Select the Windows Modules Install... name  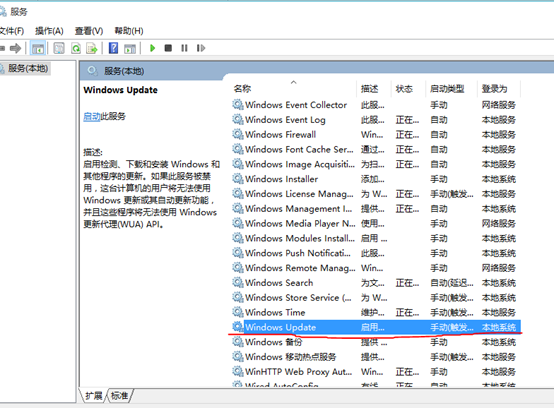(x=300, y=238)
